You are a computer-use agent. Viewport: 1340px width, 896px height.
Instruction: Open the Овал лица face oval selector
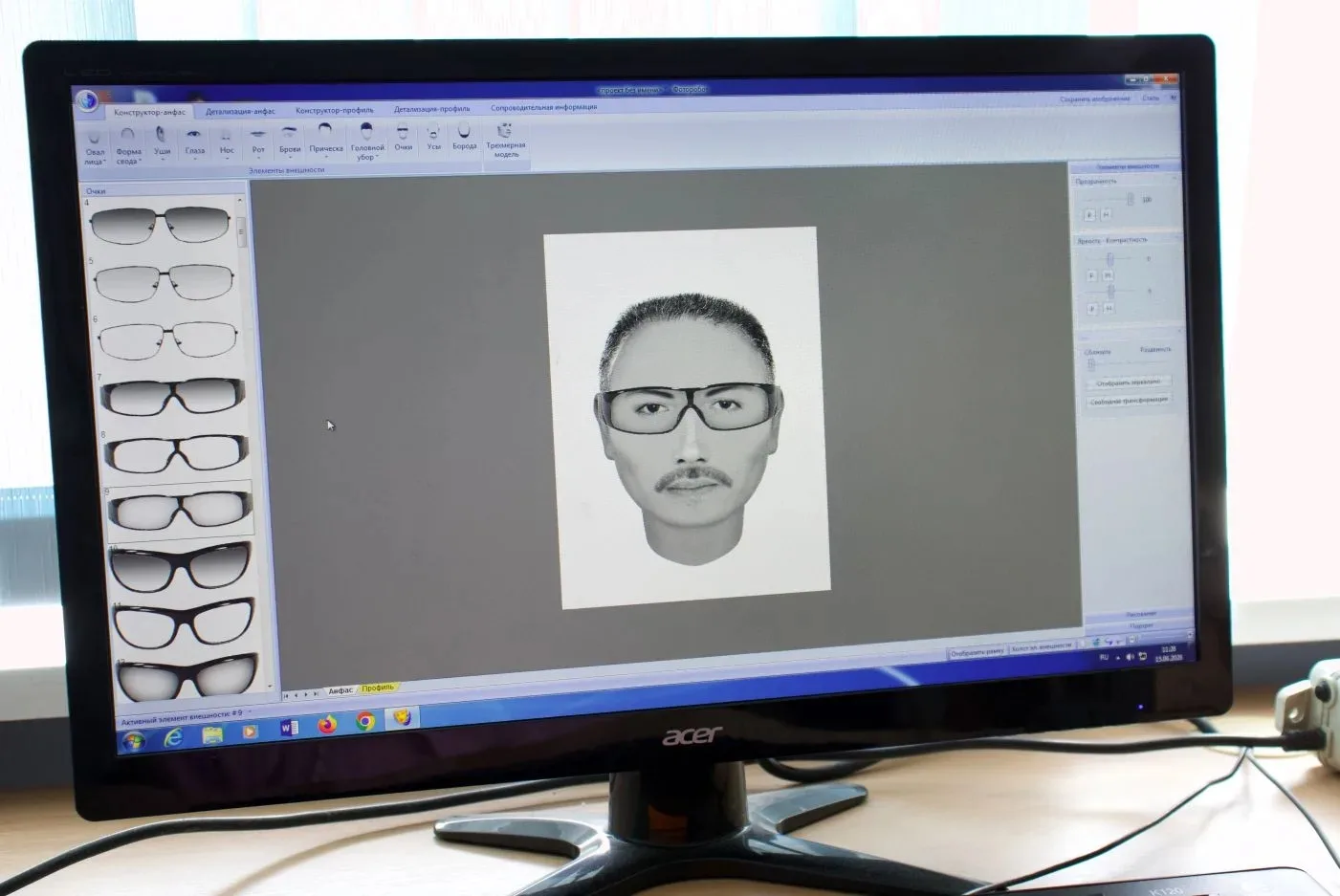click(x=95, y=147)
